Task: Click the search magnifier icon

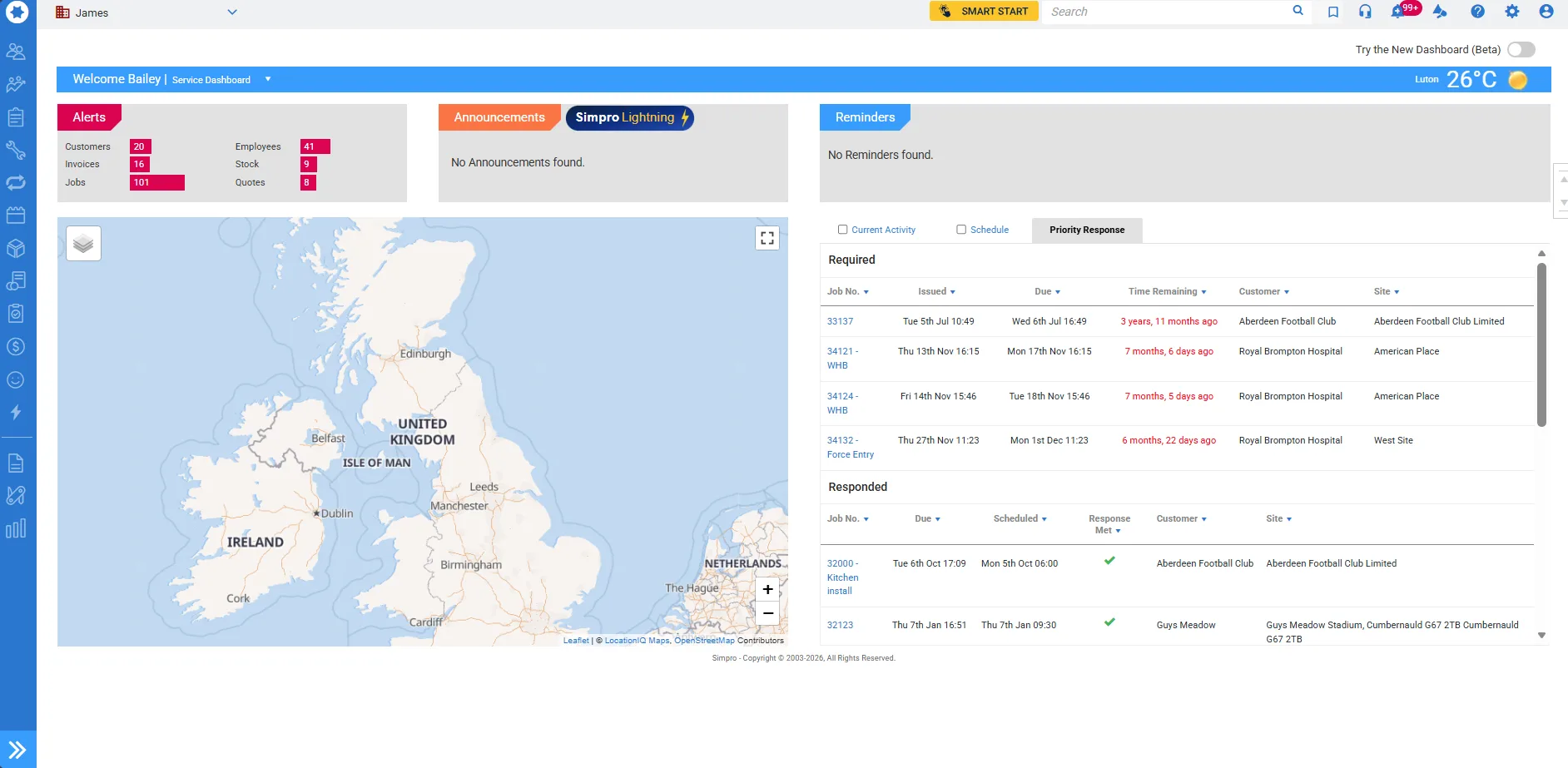Action: [1298, 11]
